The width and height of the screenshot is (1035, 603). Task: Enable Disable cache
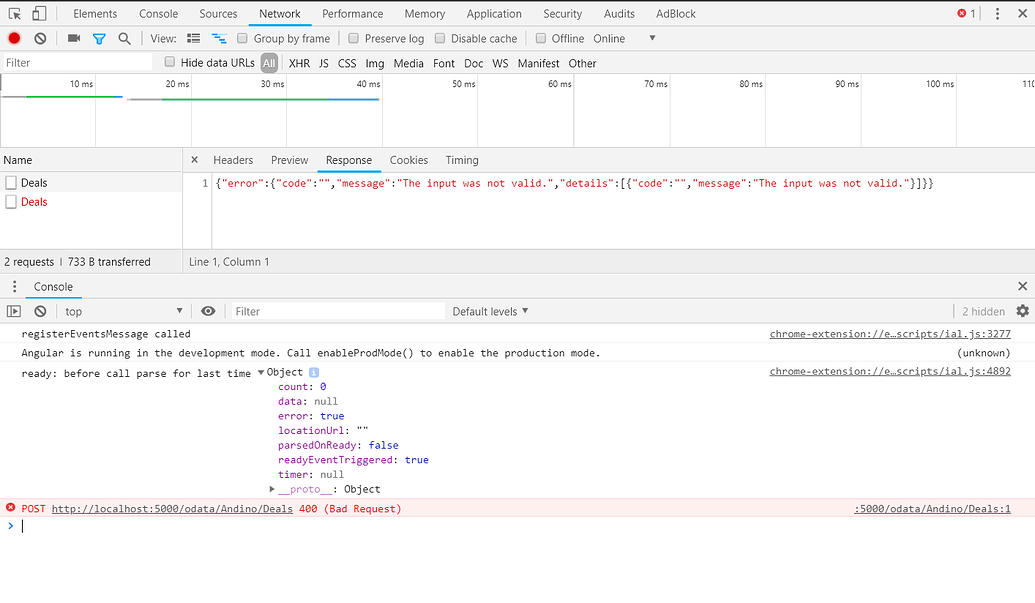click(x=440, y=38)
